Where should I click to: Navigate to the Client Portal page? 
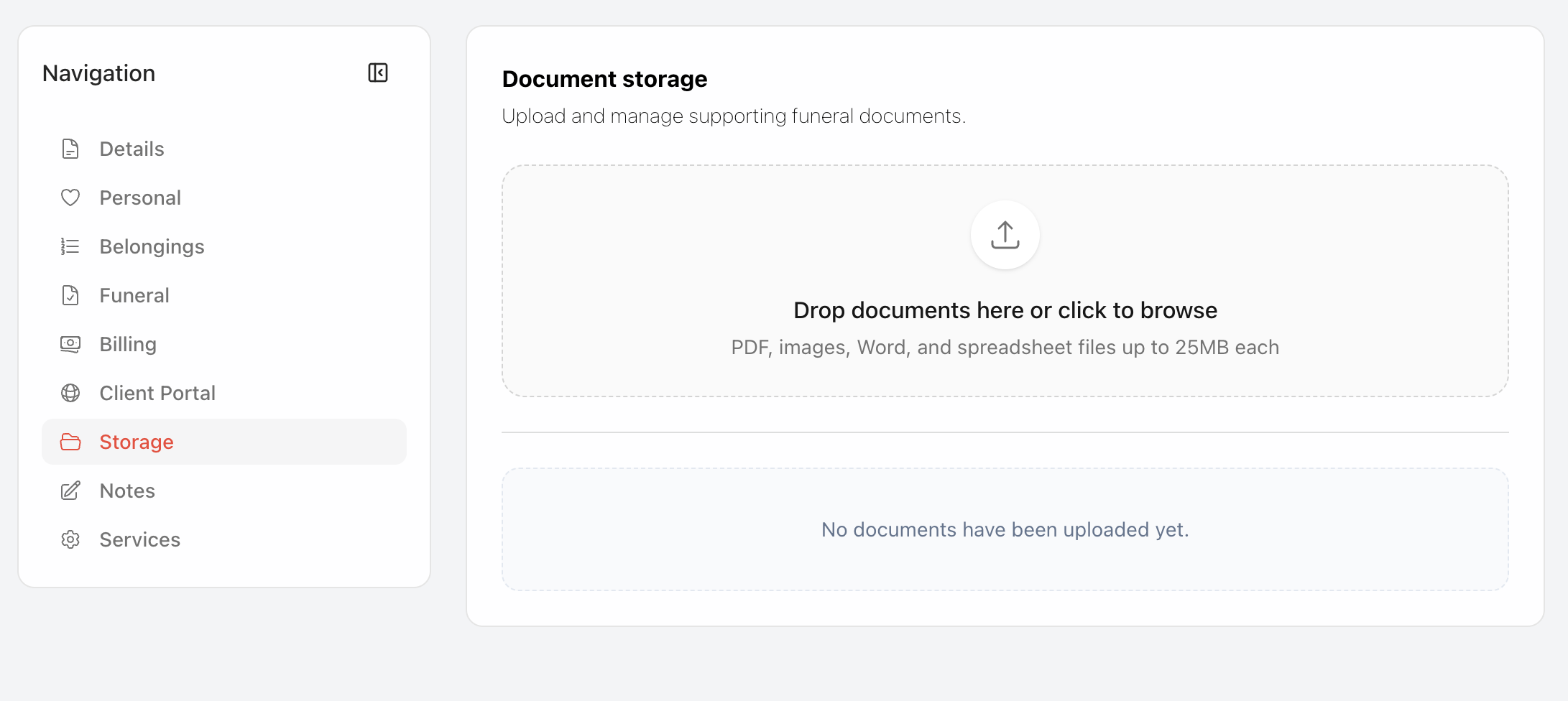(157, 393)
